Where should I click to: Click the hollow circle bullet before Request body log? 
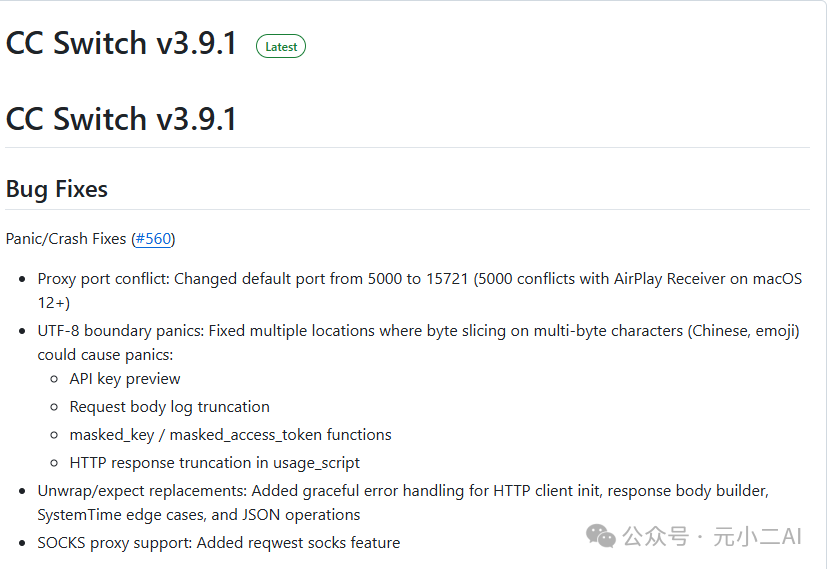click(54, 407)
